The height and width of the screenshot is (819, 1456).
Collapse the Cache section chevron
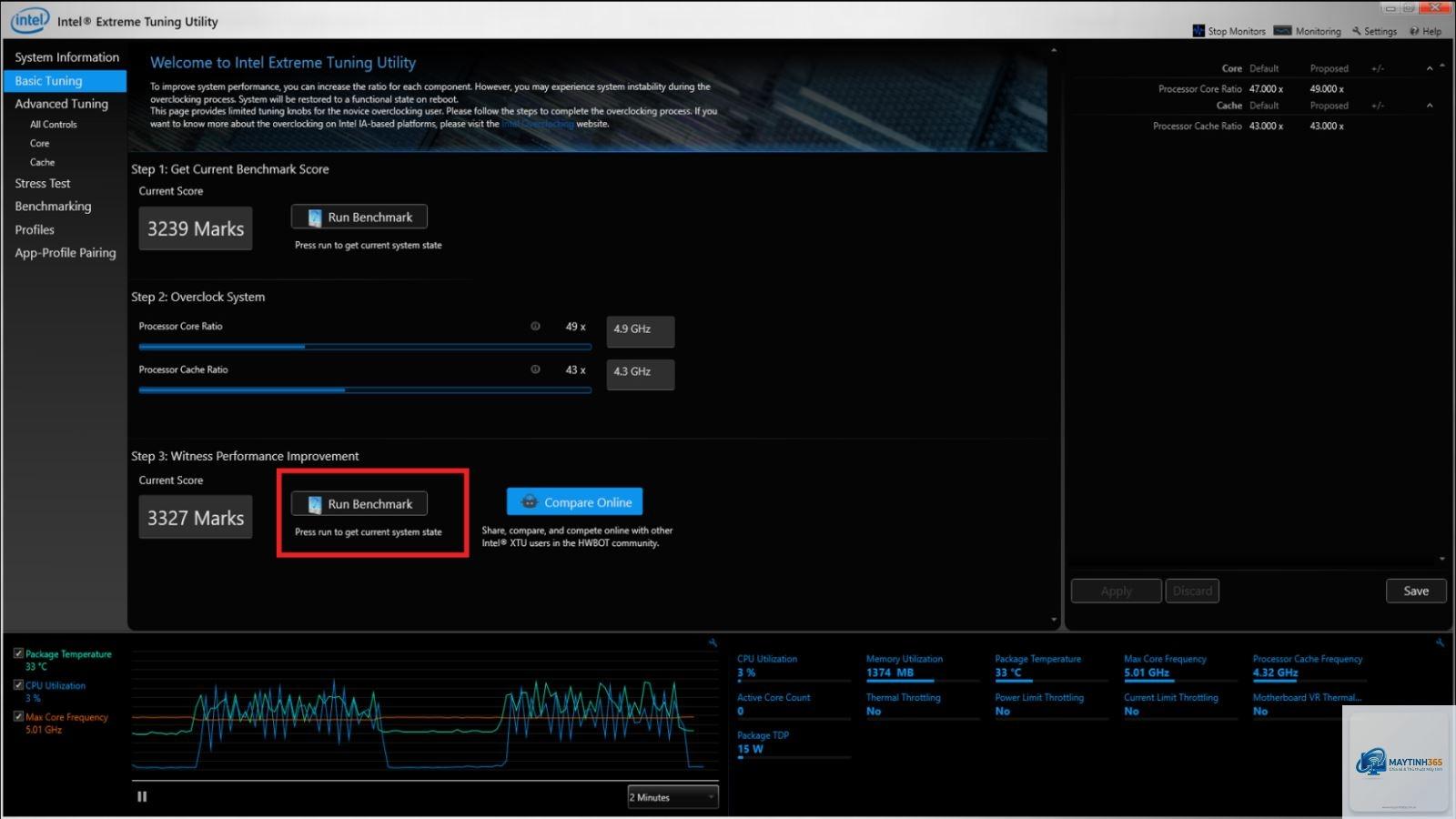(1430, 106)
